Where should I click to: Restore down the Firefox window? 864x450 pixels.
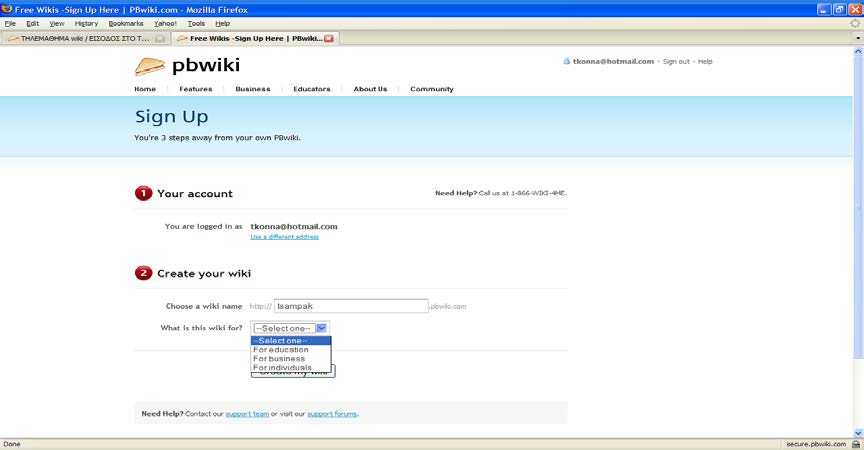(839, 9)
